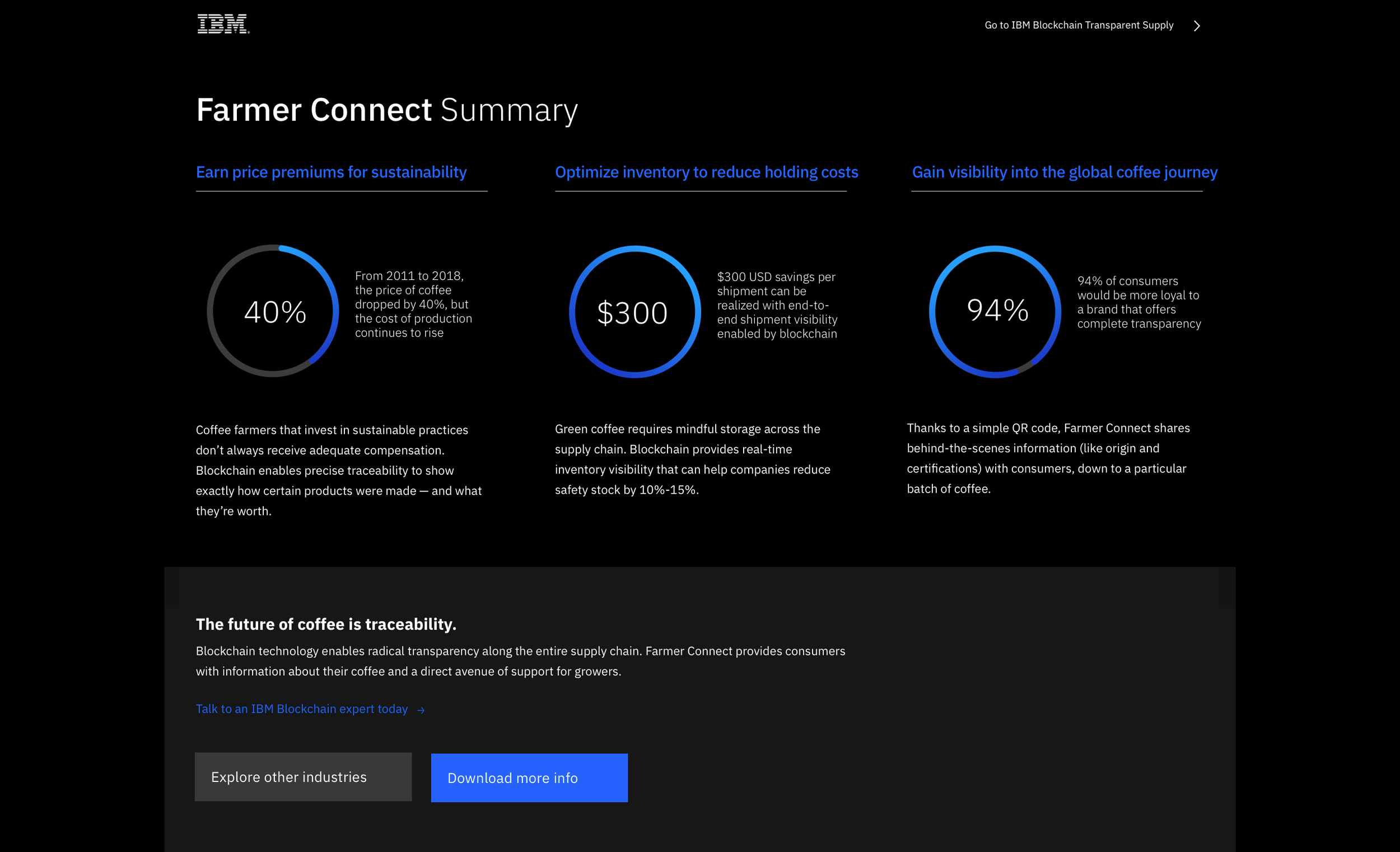Click the small arrow icon after expert today
This screenshot has height=852, width=1400.
tap(421, 710)
